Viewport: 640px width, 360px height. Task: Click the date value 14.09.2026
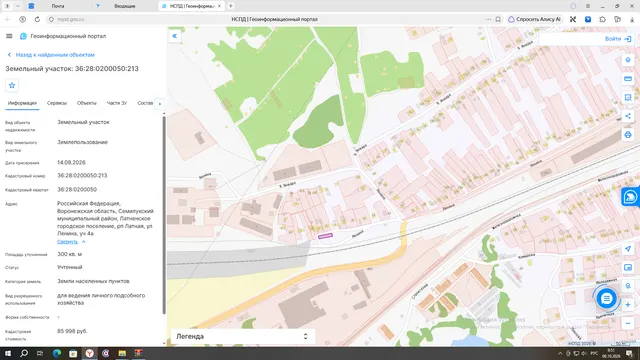71,162
